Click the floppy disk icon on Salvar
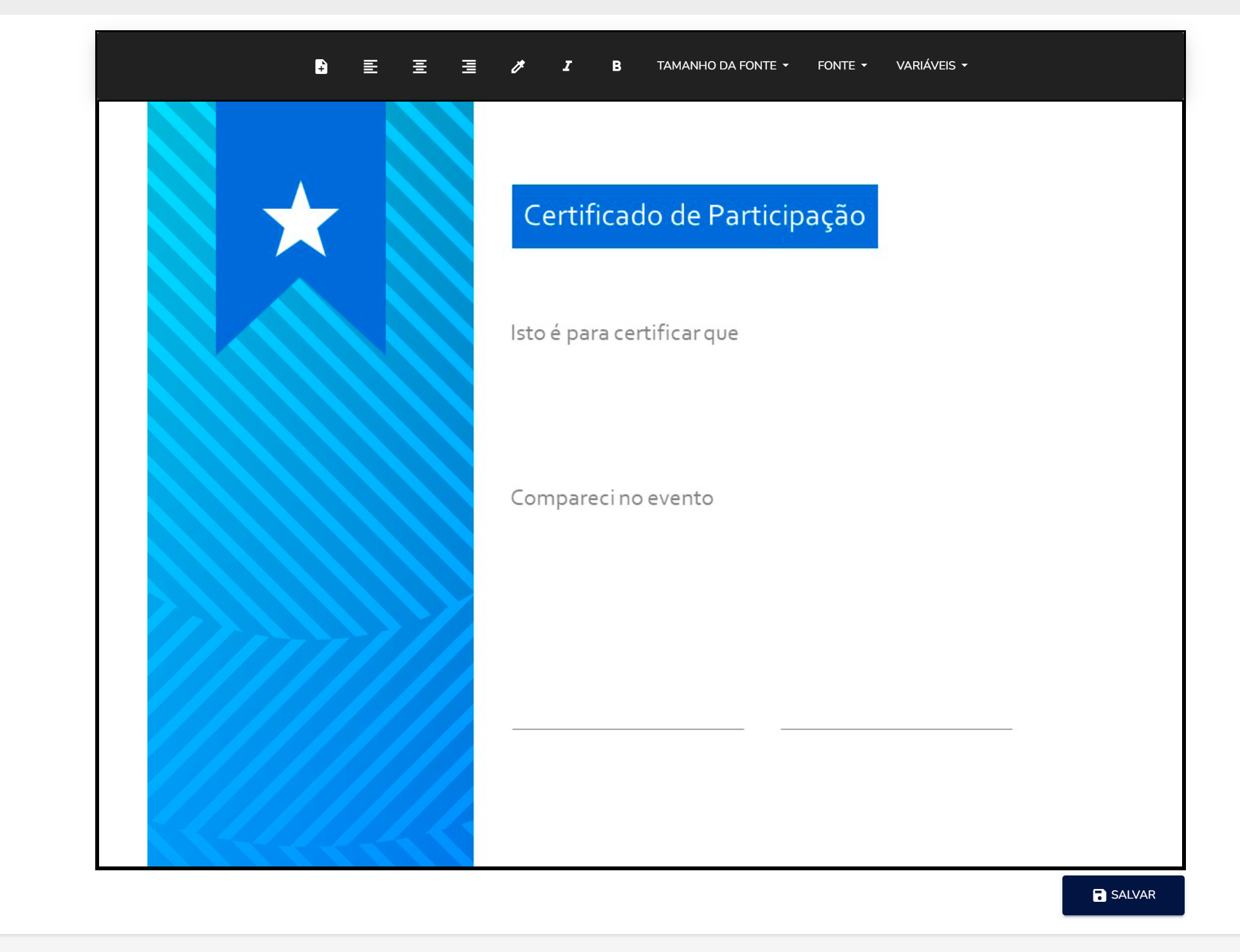This screenshot has height=952, width=1240. point(1099,895)
